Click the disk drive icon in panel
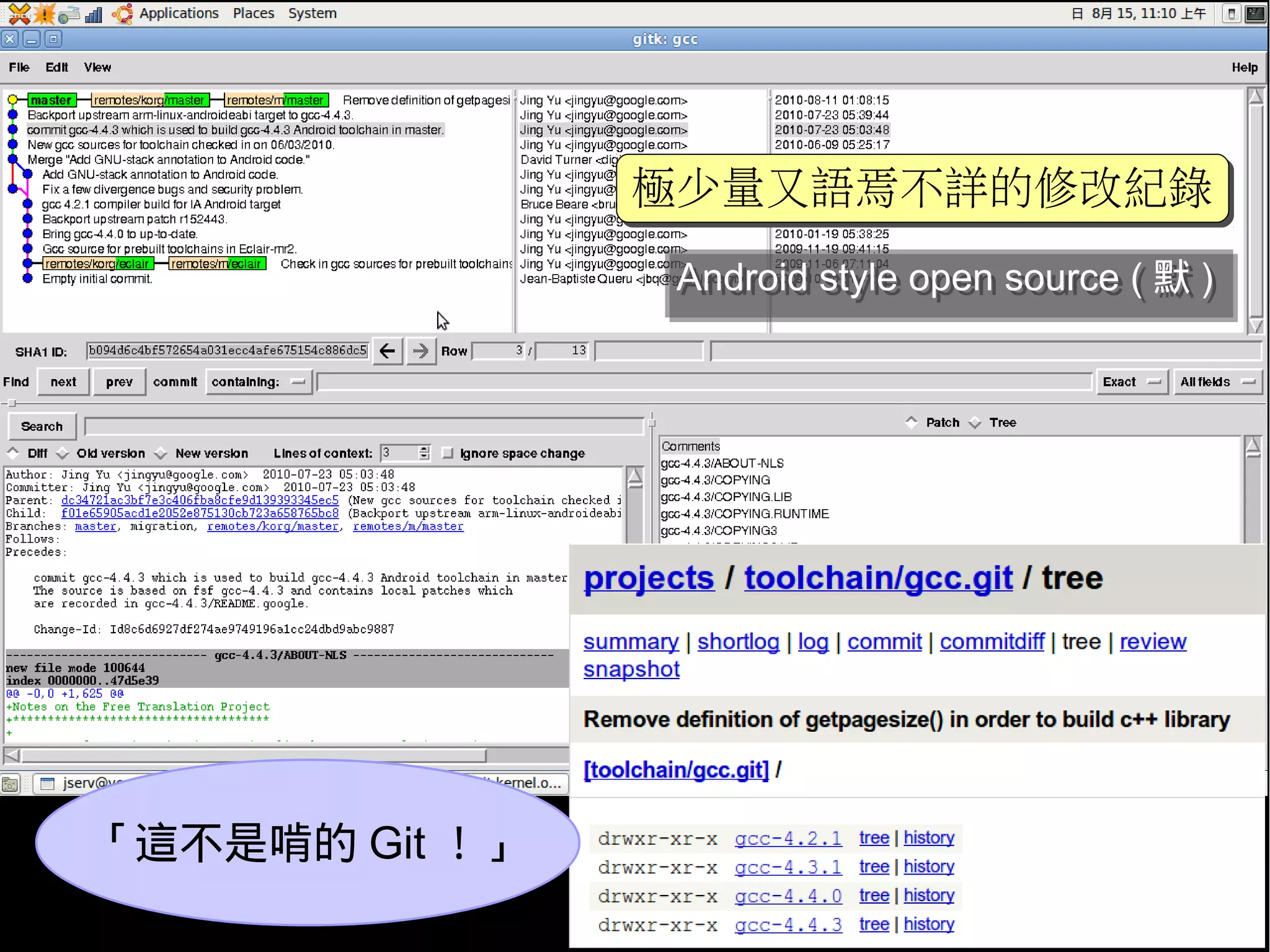 69,14
